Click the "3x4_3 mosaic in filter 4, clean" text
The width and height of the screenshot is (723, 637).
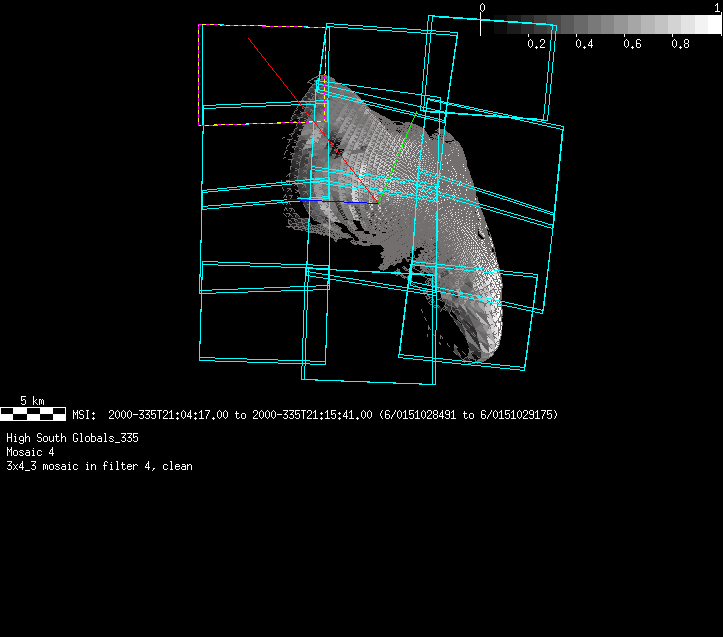[x=99, y=466]
